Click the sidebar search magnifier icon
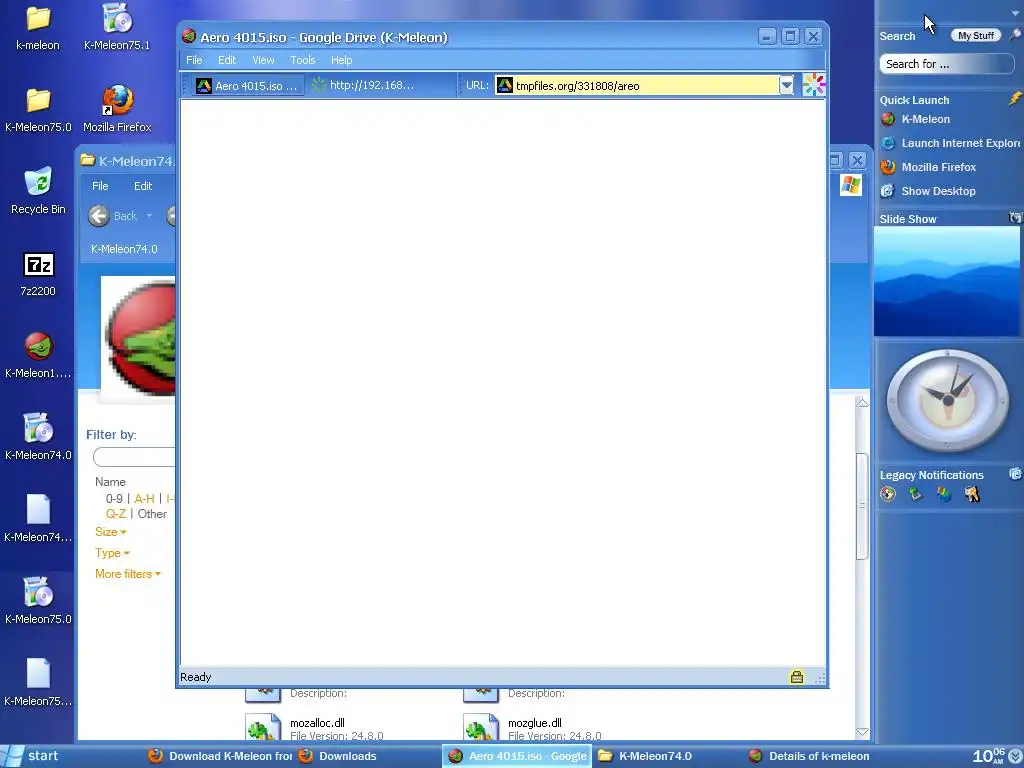This screenshot has width=1024, height=768. pos(1015,35)
